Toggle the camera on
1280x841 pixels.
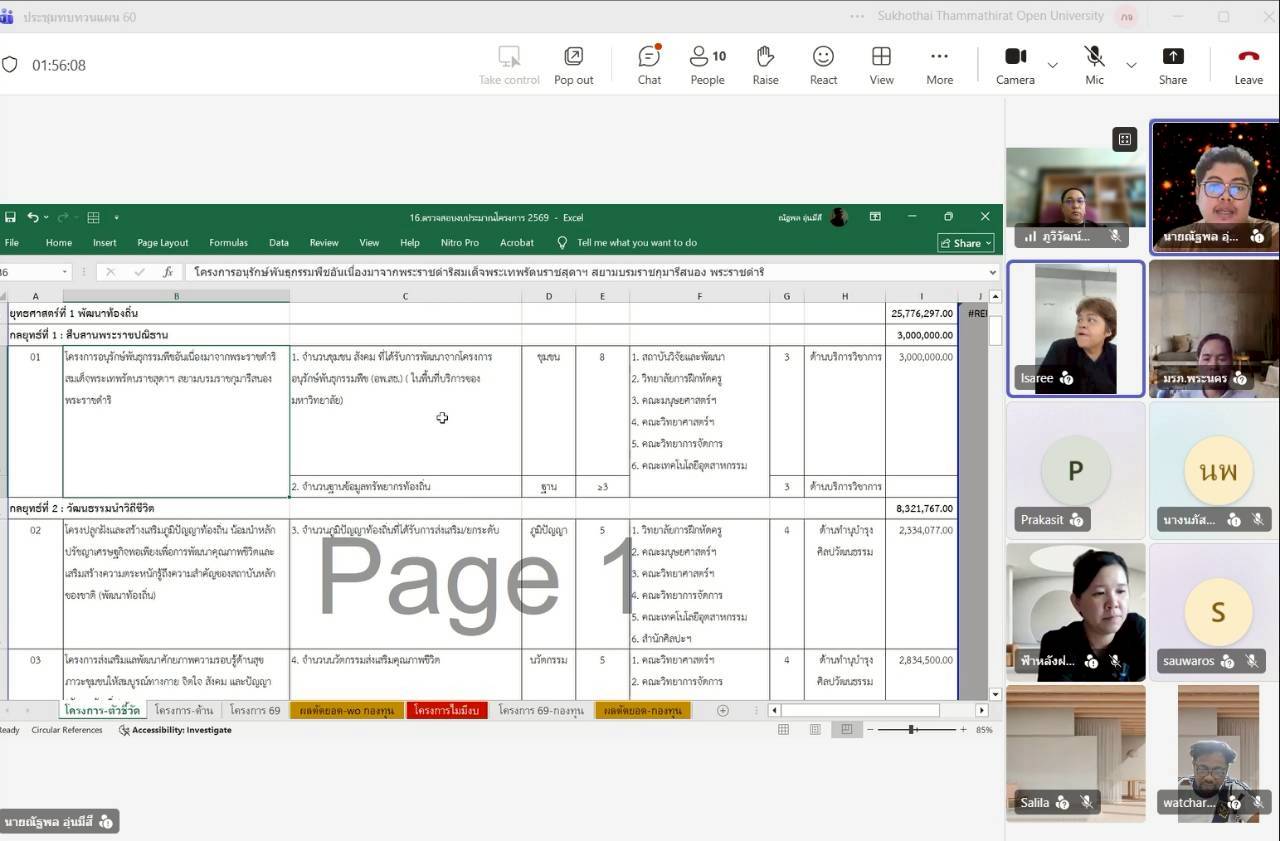coord(1015,65)
